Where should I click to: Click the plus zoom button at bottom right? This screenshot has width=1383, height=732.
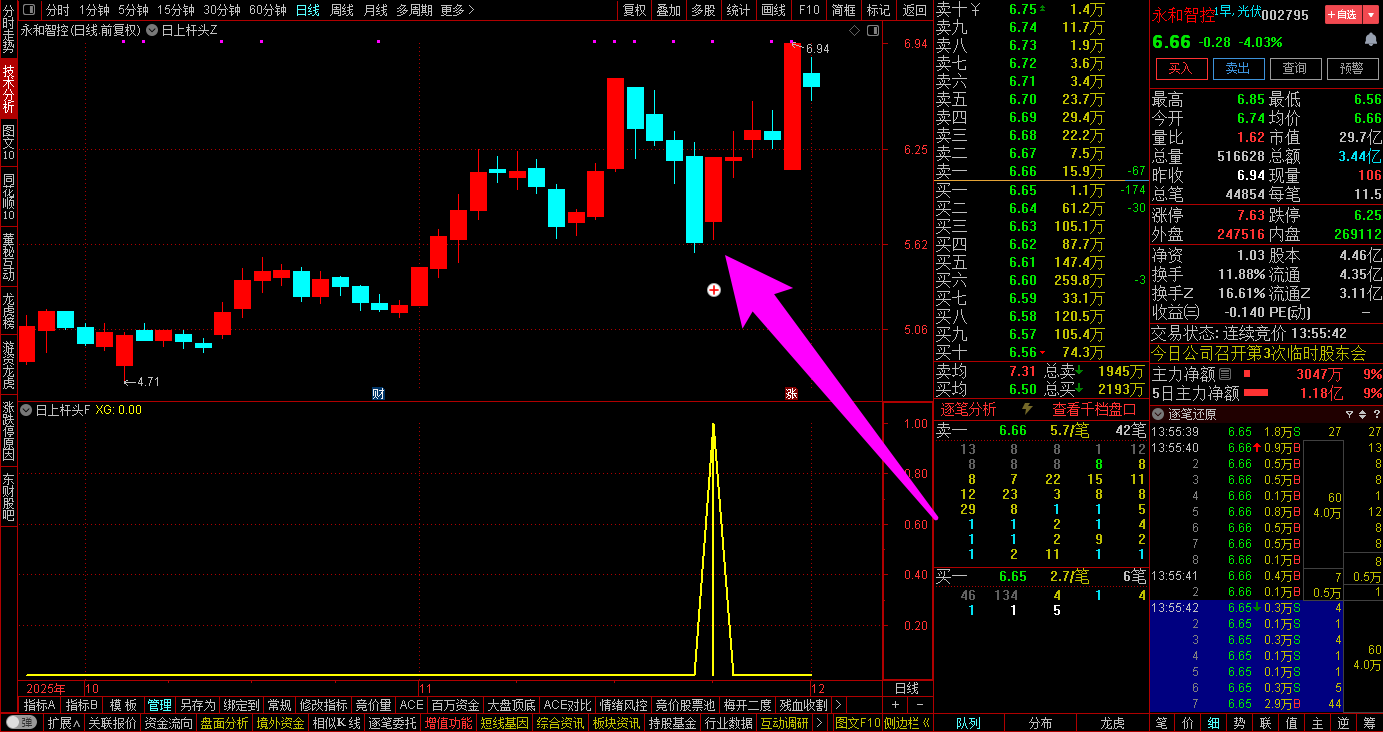pyautogui.click(x=895, y=705)
